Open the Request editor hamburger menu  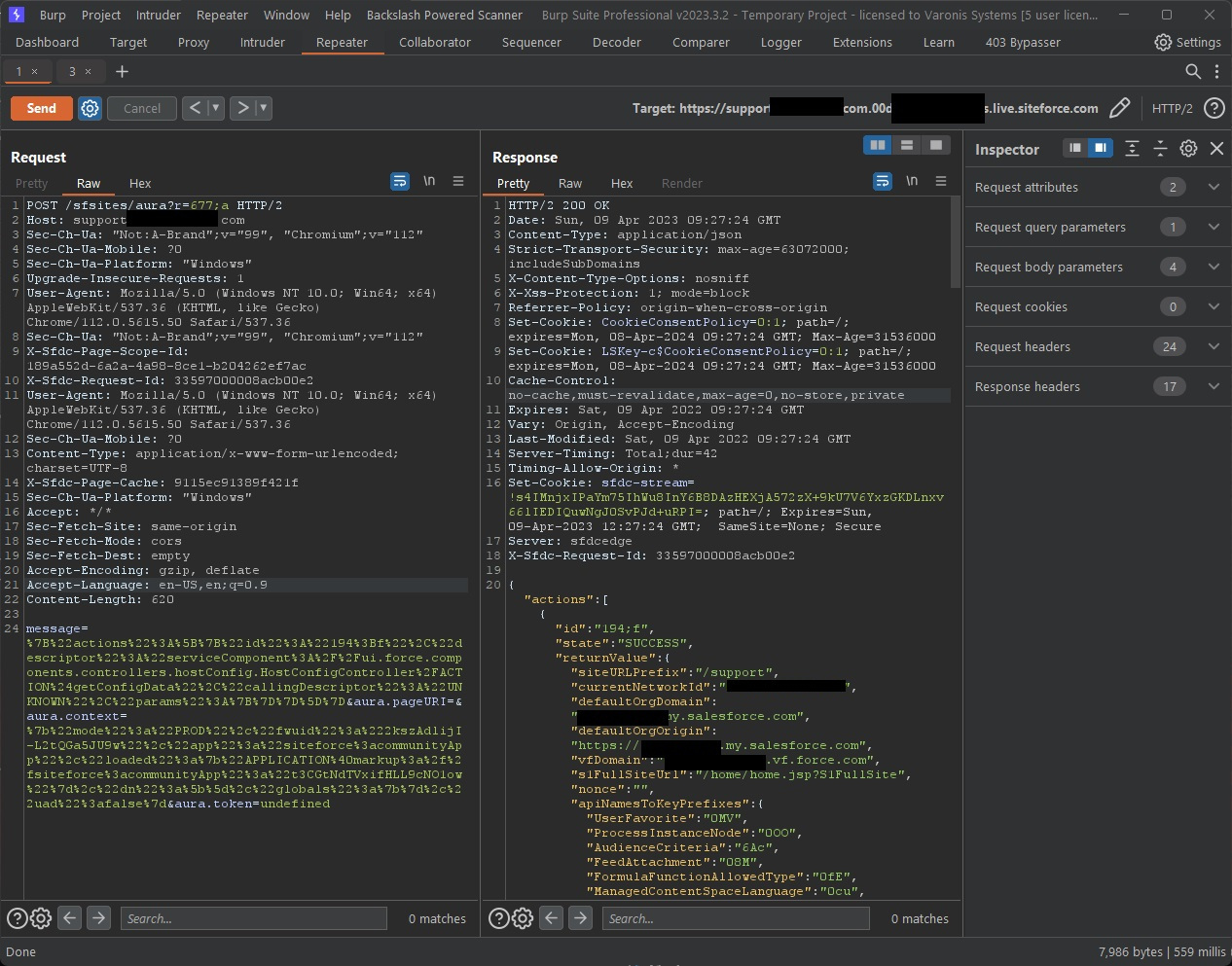(458, 181)
